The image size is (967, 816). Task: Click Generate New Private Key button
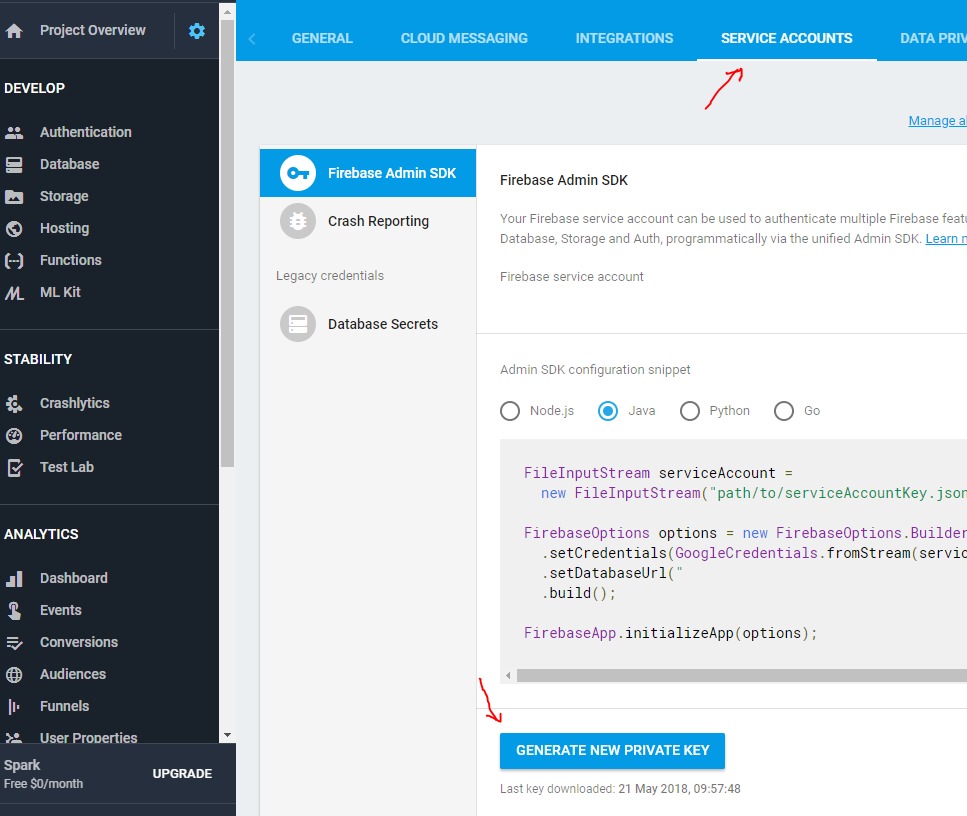pos(612,751)
